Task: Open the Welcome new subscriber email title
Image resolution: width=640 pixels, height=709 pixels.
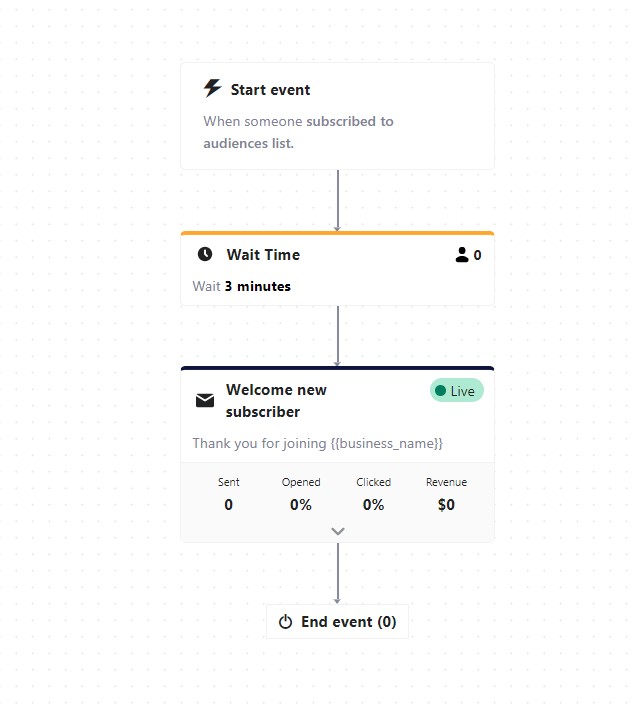Action: 276,401
